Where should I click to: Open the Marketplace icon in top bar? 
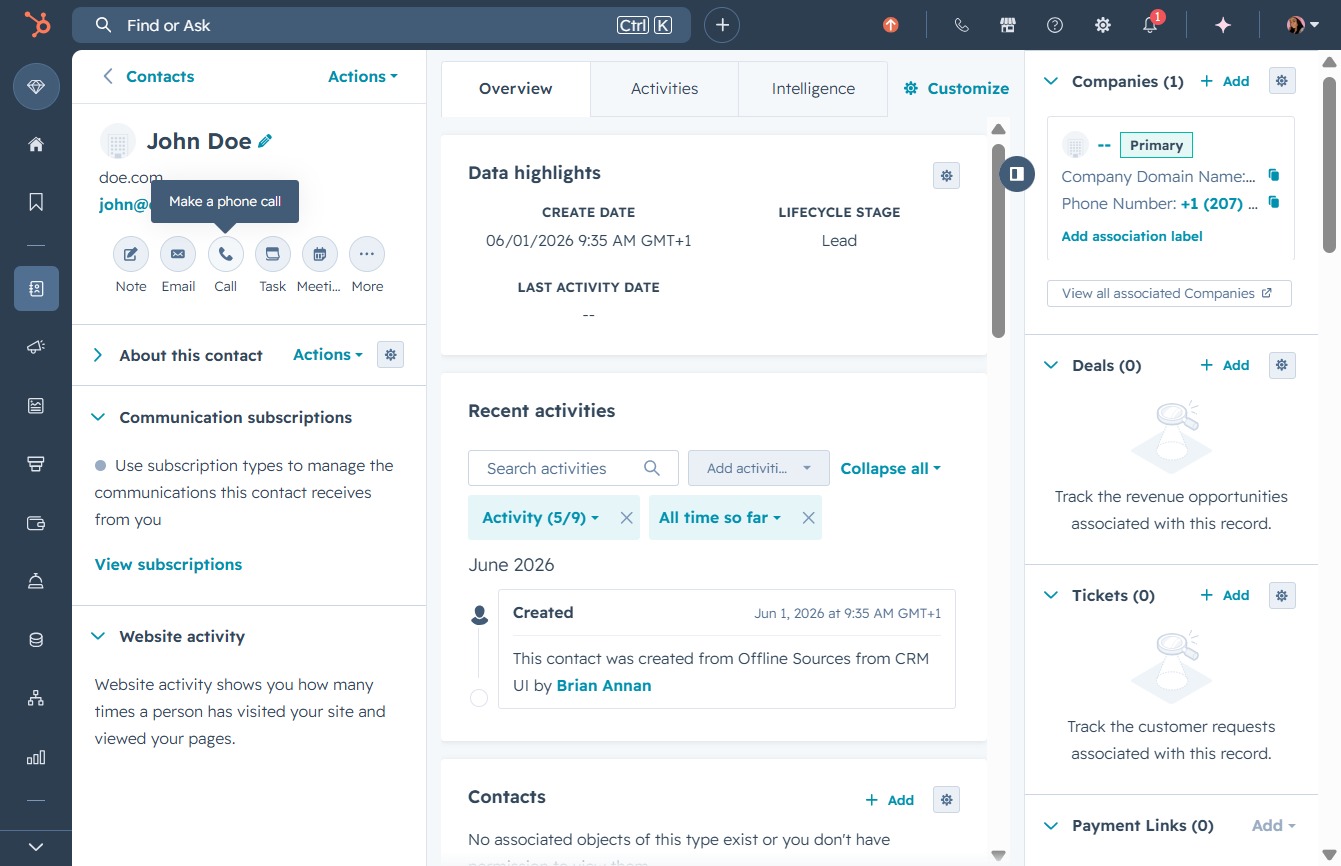tap(1008, 25)
